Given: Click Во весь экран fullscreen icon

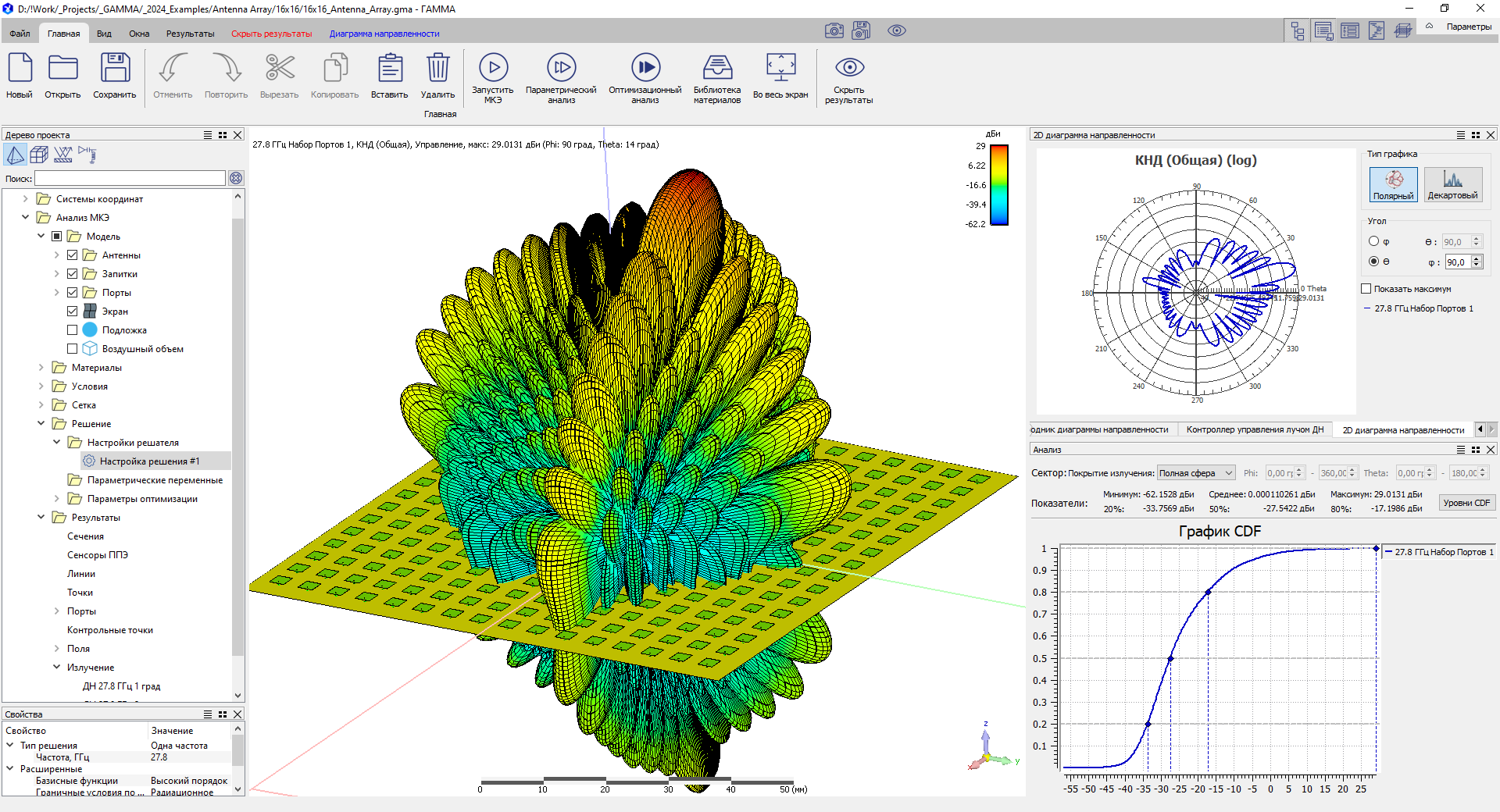Looking at the screenshot, I should coord(780,69).
